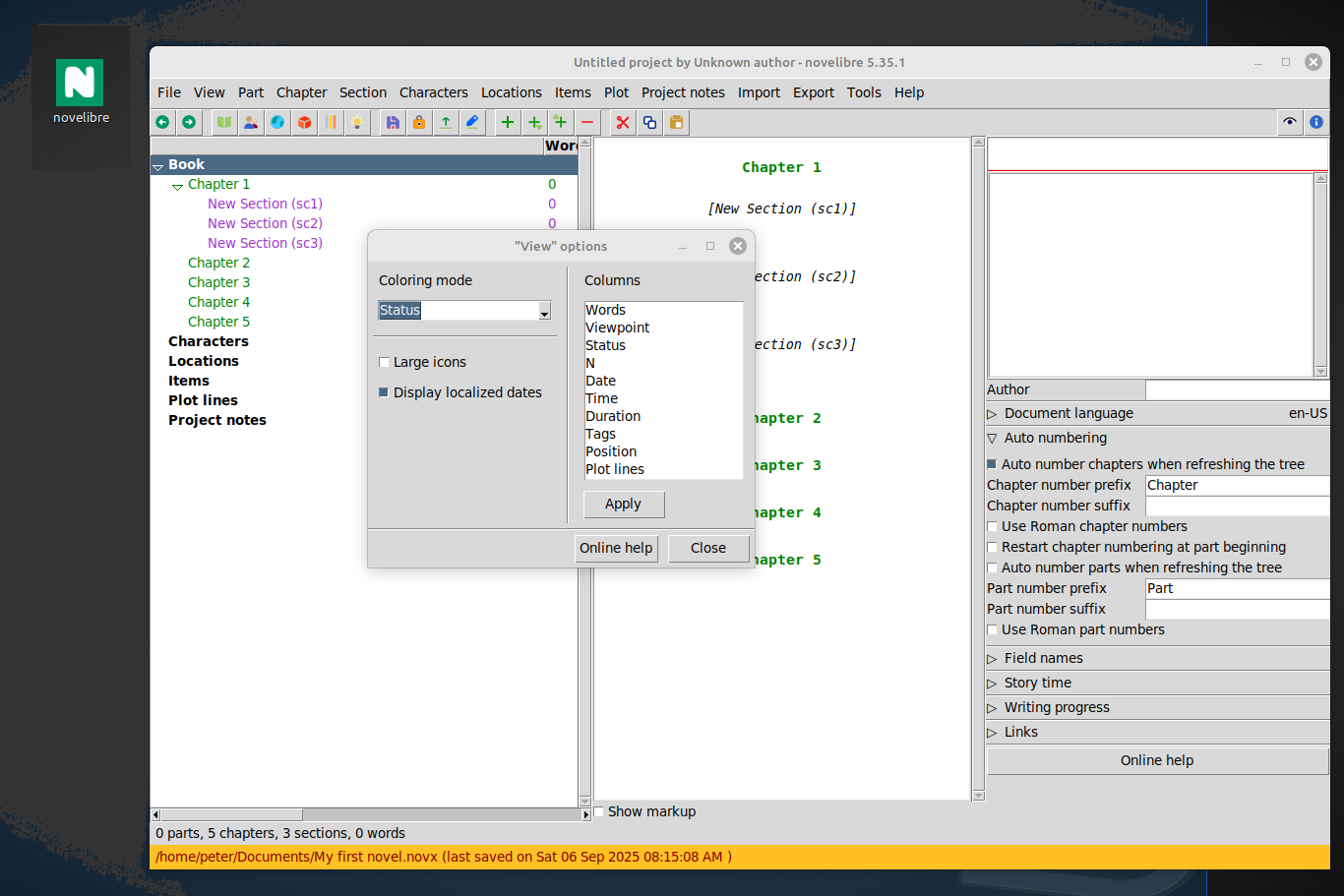Add element with plain green plus icon
1344x896 pixels.
(x=508, y=123)
